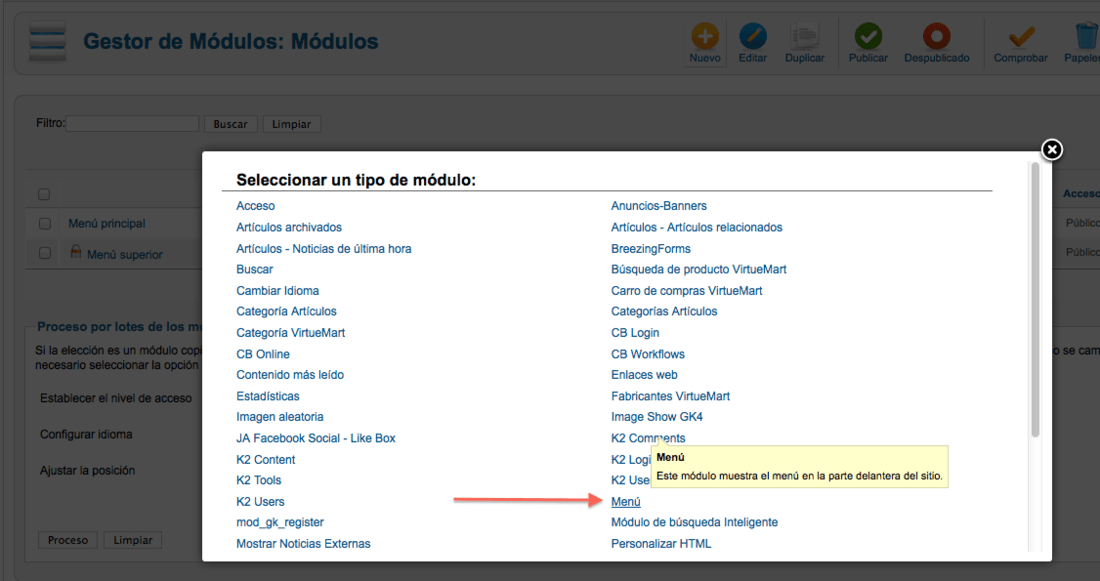This screenshot has height=581, width=1100.
Task: Click the dialog's vertical scrollbar
Action: (1035, 300)
